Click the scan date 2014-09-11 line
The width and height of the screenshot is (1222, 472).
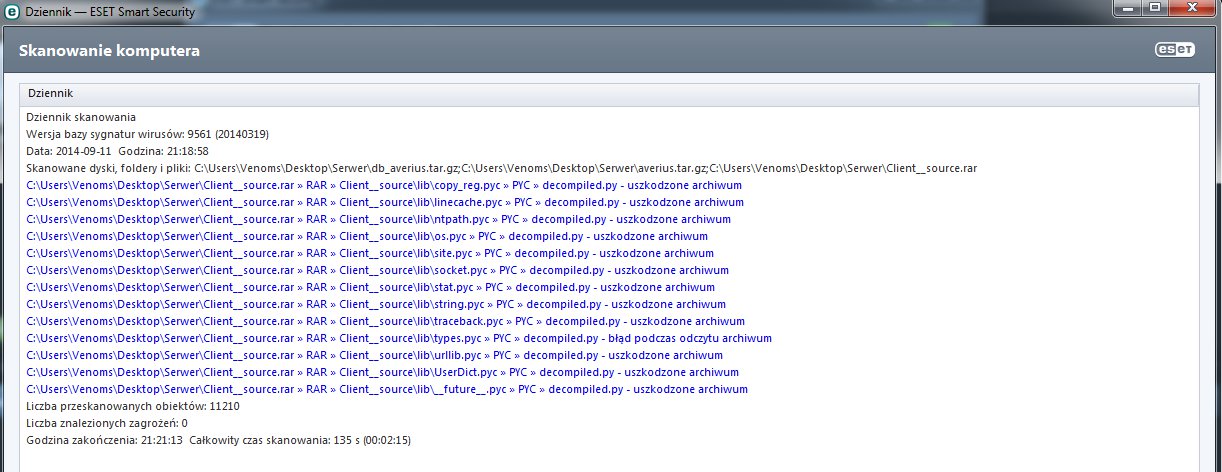point(117,151)
